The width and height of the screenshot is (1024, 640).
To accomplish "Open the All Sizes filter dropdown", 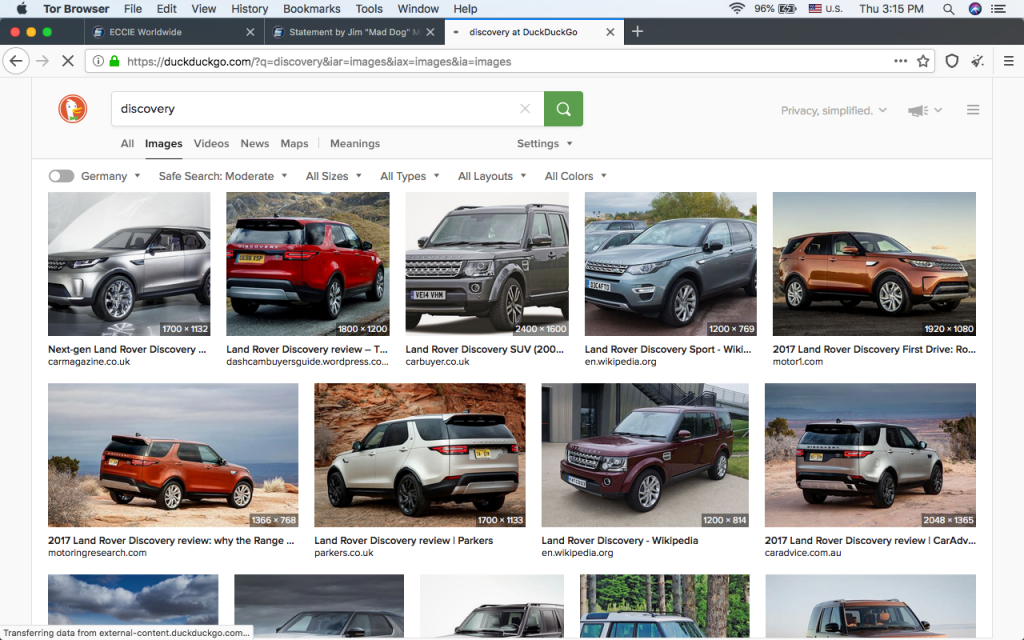I will (x=334, y=176).
